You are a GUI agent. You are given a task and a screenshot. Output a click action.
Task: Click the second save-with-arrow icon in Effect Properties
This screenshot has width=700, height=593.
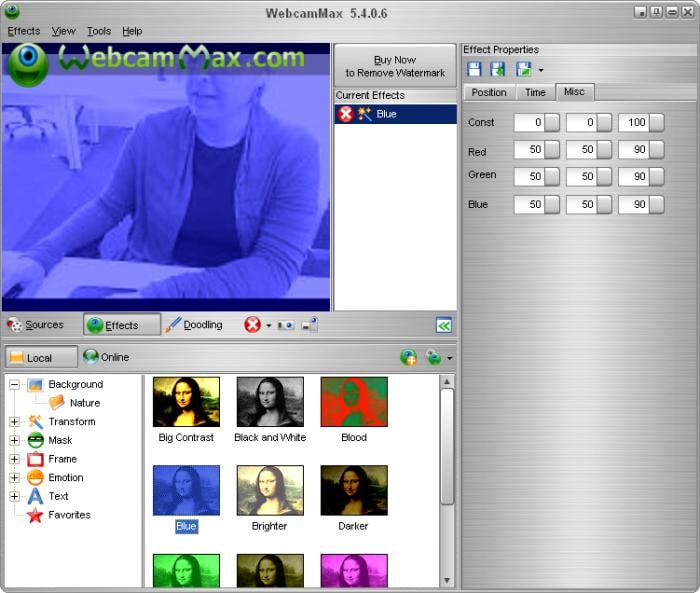tap(497, 70)
